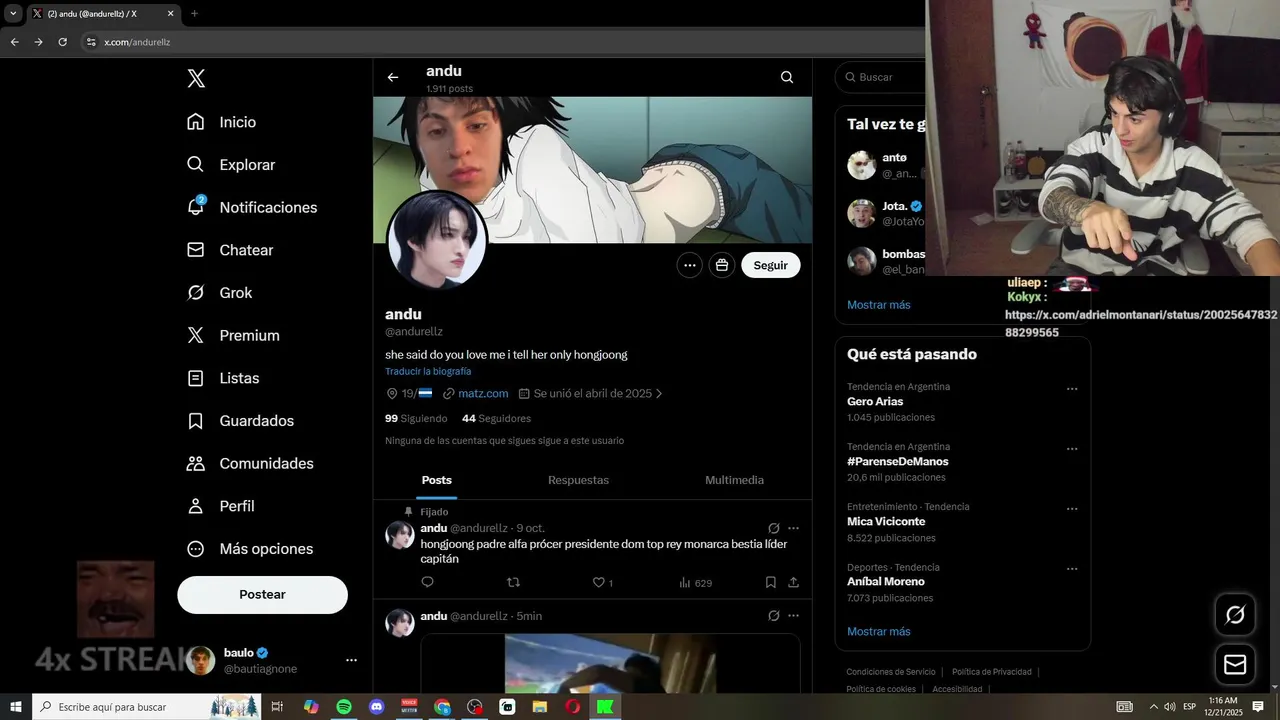The height and width of the screenshot is (720, 1280).
Task: View 44 Seguidores list
Action: [x=496, y=418]
